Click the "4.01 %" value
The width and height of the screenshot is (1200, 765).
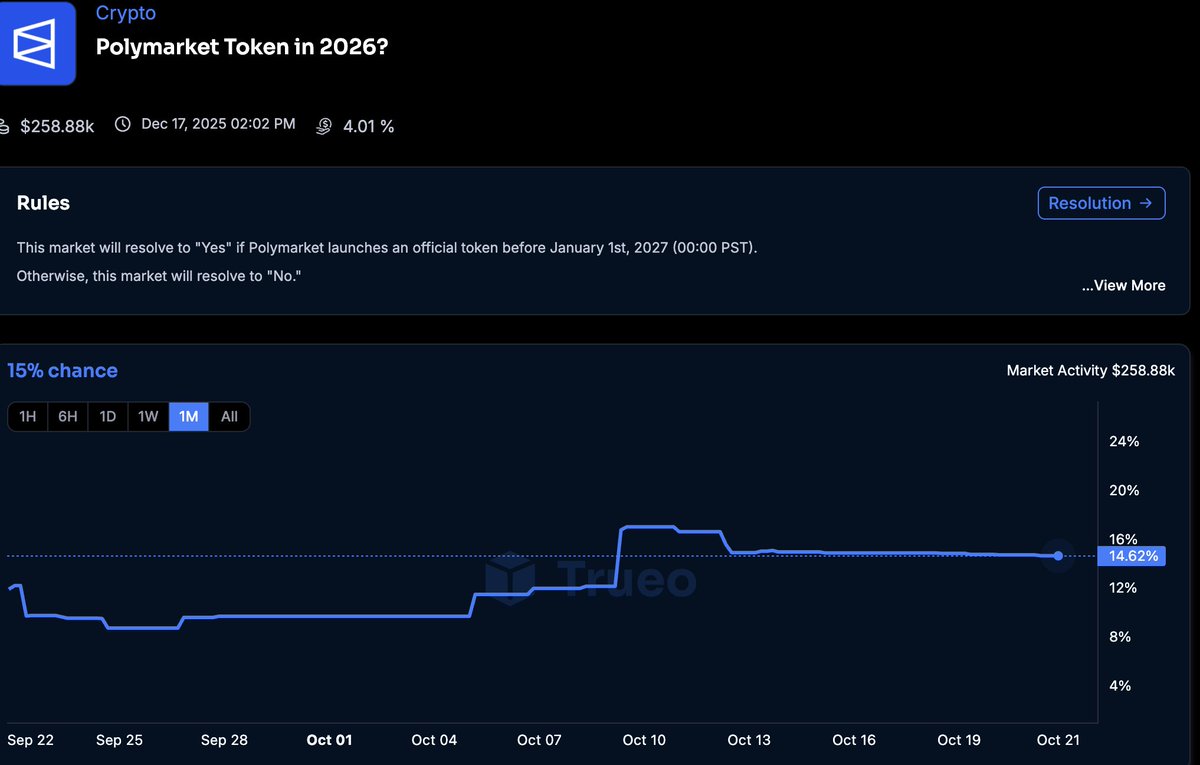369,126
